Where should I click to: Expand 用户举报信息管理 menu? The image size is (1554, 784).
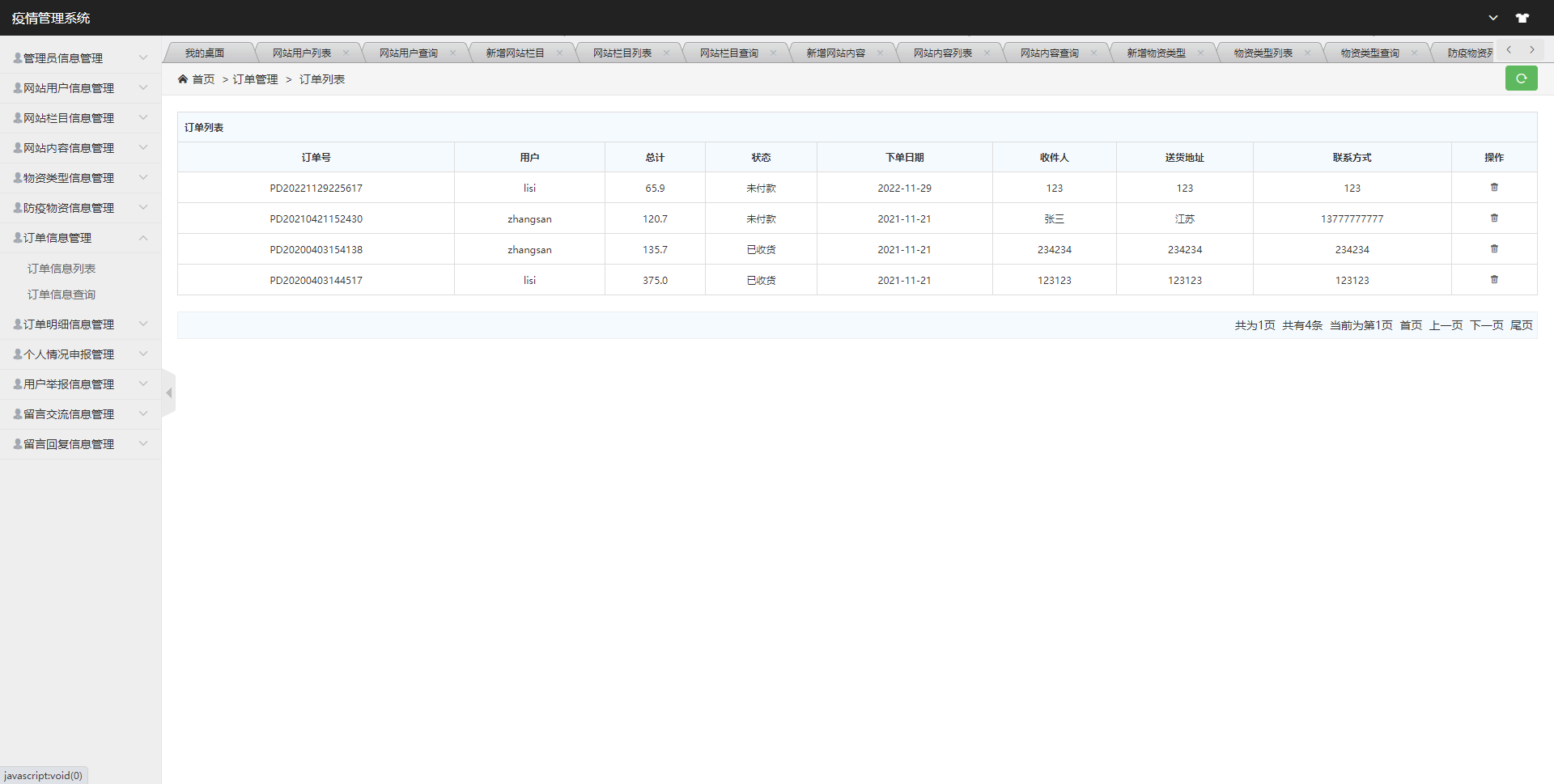(x=80, y=384)
